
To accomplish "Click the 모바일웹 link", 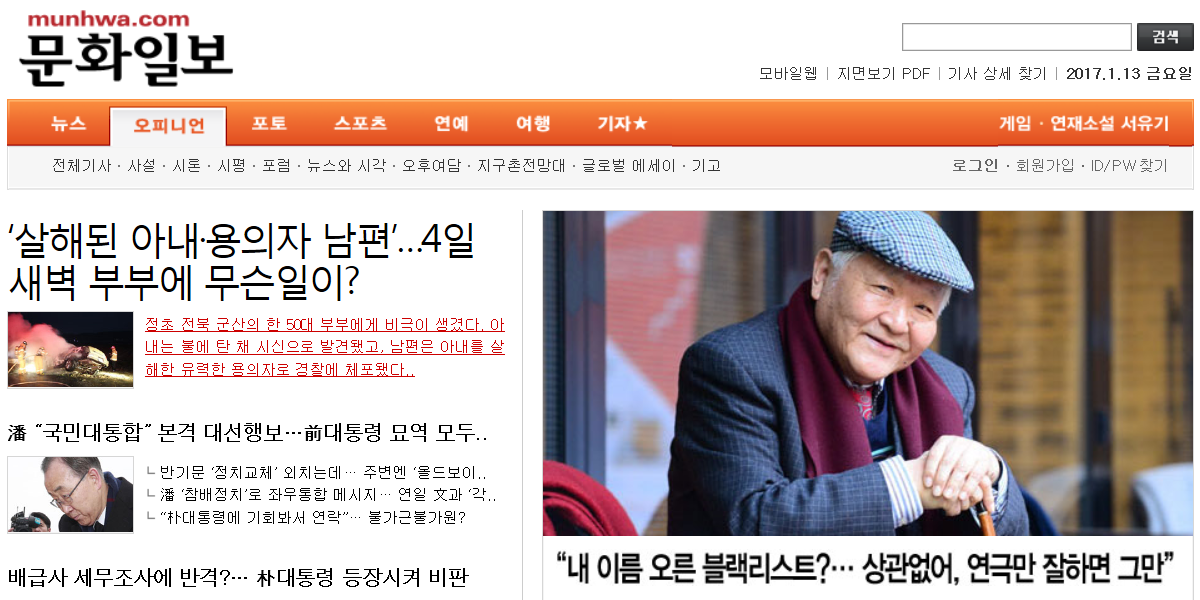I will (x=788, y=73).
